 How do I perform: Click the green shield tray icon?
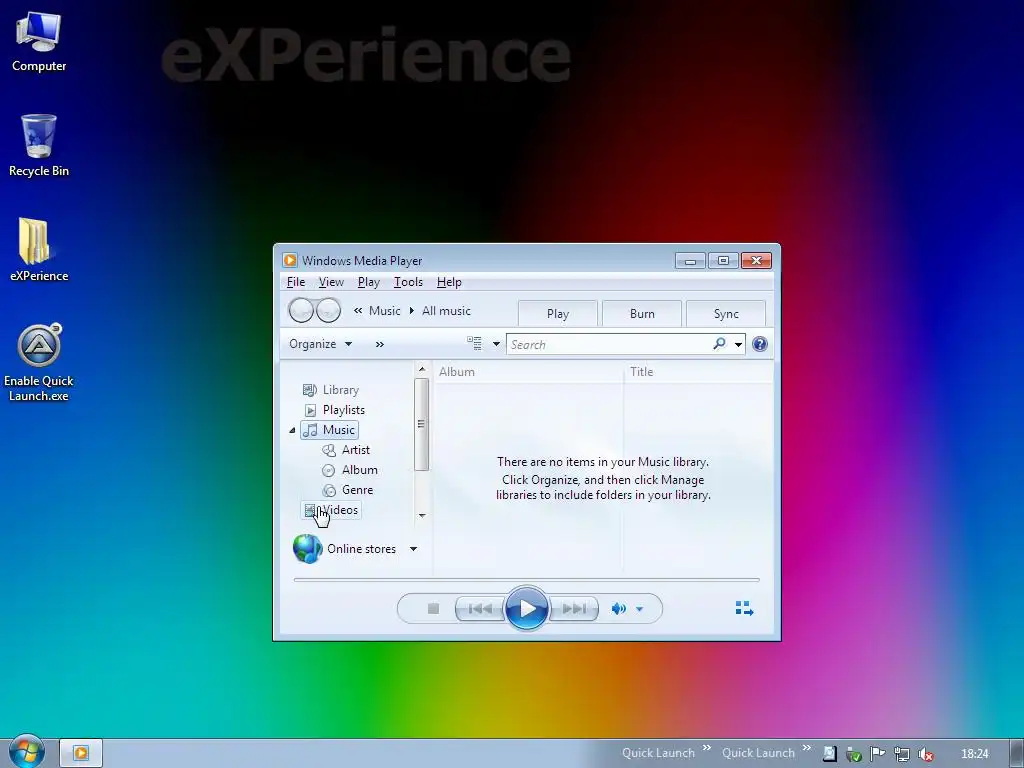coord(854,754)
